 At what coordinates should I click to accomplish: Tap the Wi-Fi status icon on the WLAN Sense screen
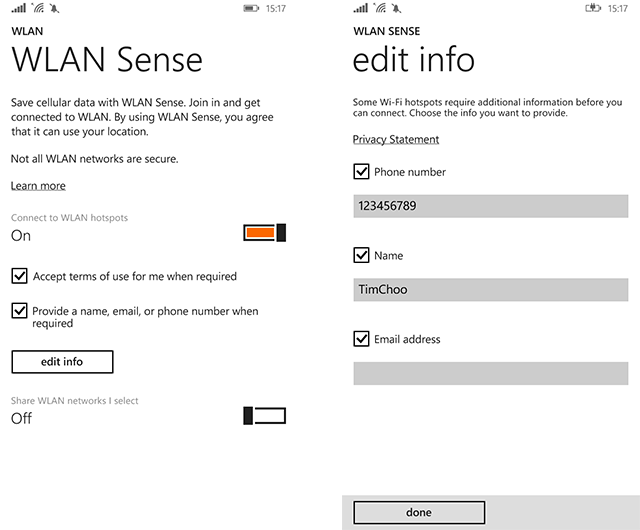pos(38,8)
